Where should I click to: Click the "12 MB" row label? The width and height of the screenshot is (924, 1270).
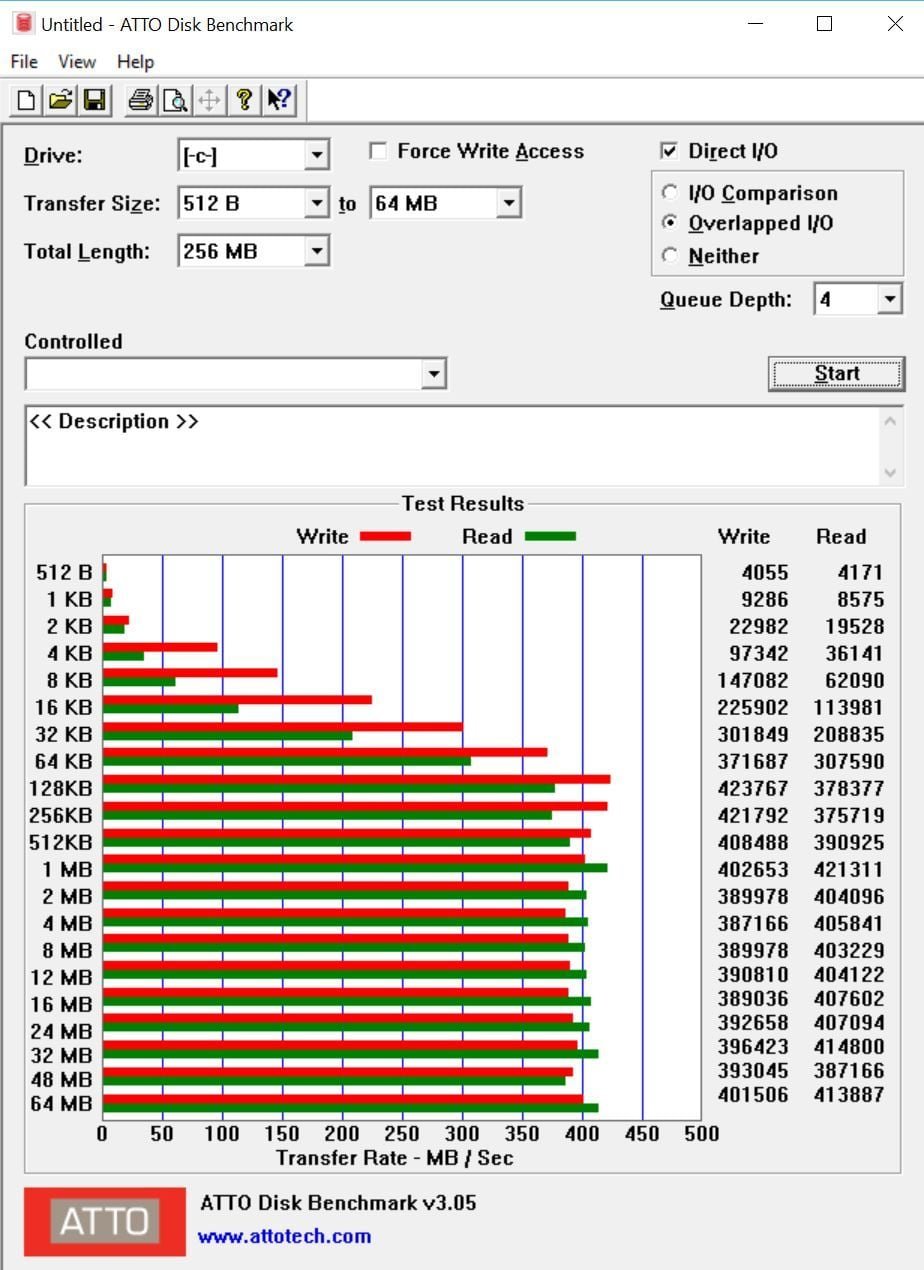coord(63,977)
